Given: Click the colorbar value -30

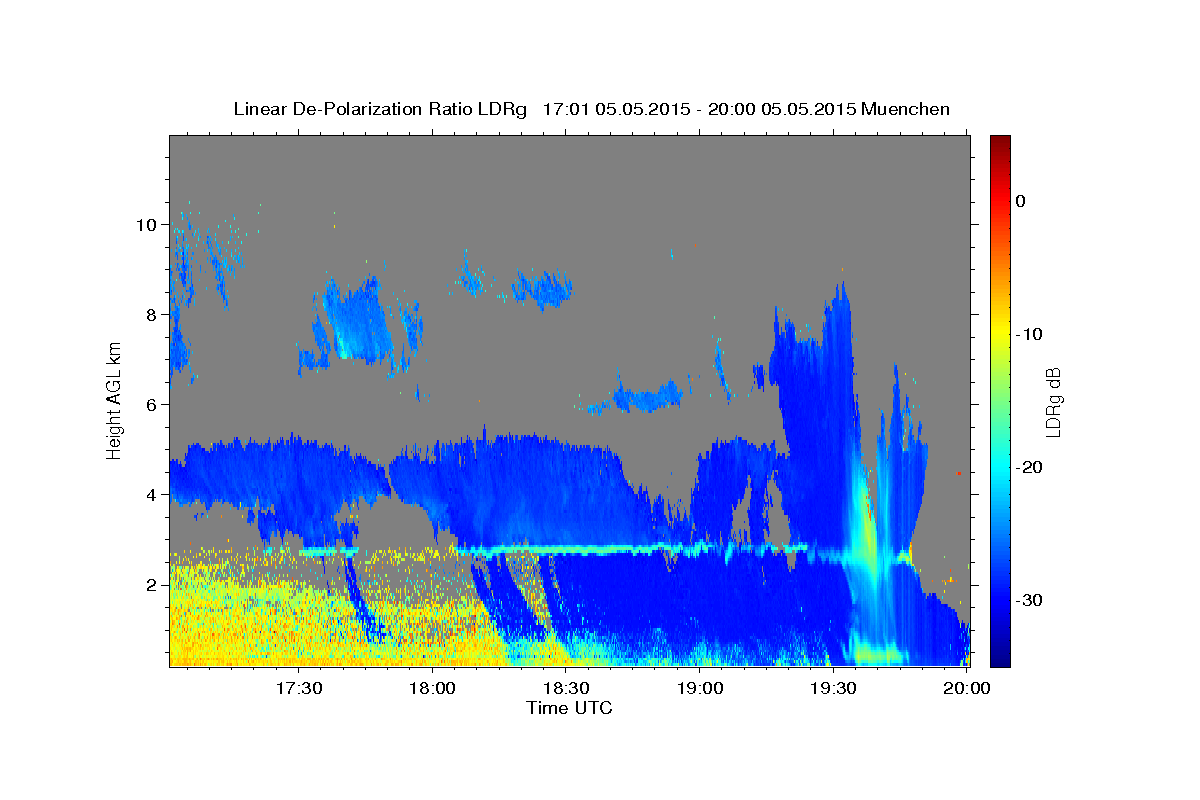Looking at the screenshot, I should pyautogui.click(x=1031, y=600).
